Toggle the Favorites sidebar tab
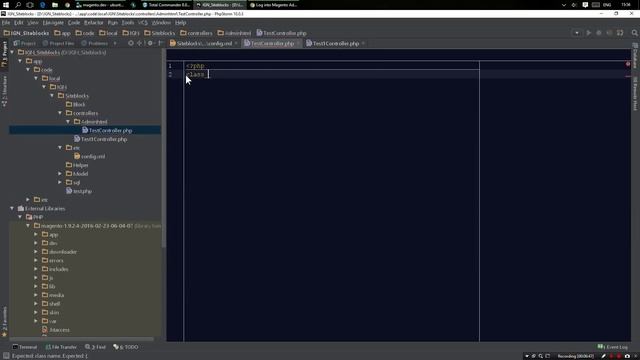Screen dimensions: 640x360 tap(4, 322)
